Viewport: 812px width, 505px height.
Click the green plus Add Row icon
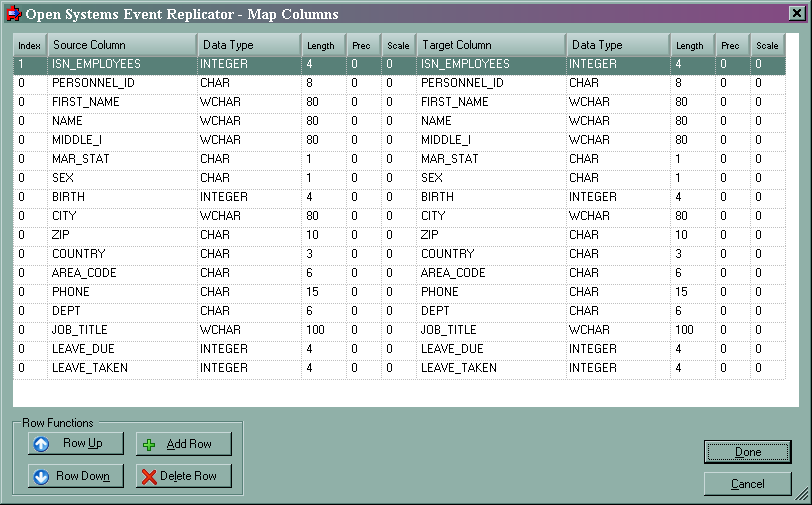pyautogui.click(x=149, y=444)
